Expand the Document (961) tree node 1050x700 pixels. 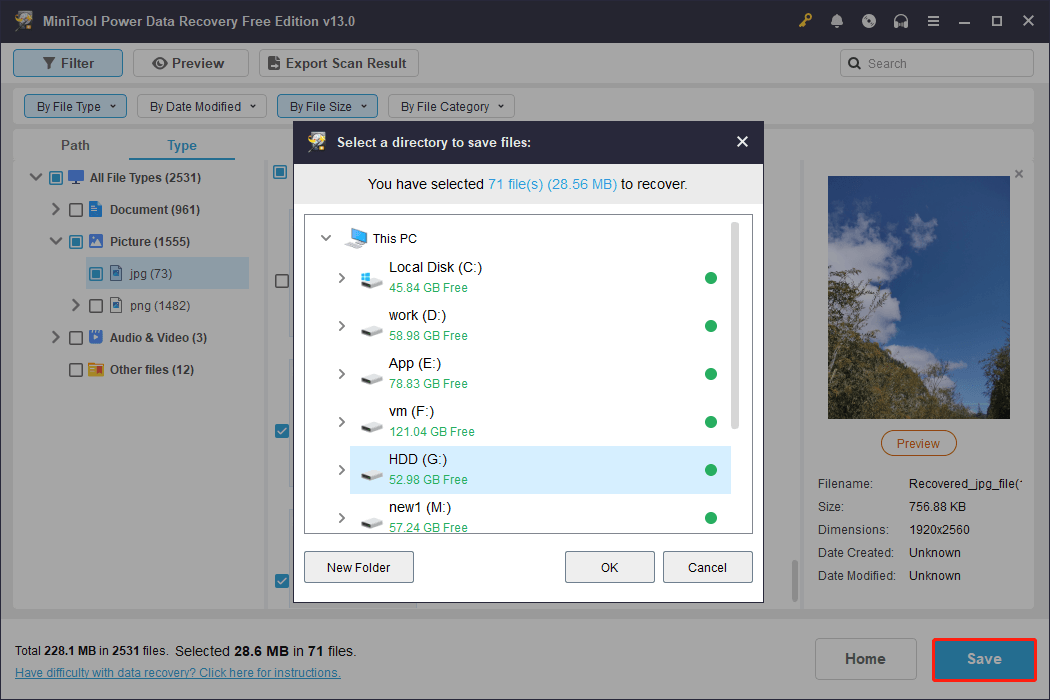(56, 210)
